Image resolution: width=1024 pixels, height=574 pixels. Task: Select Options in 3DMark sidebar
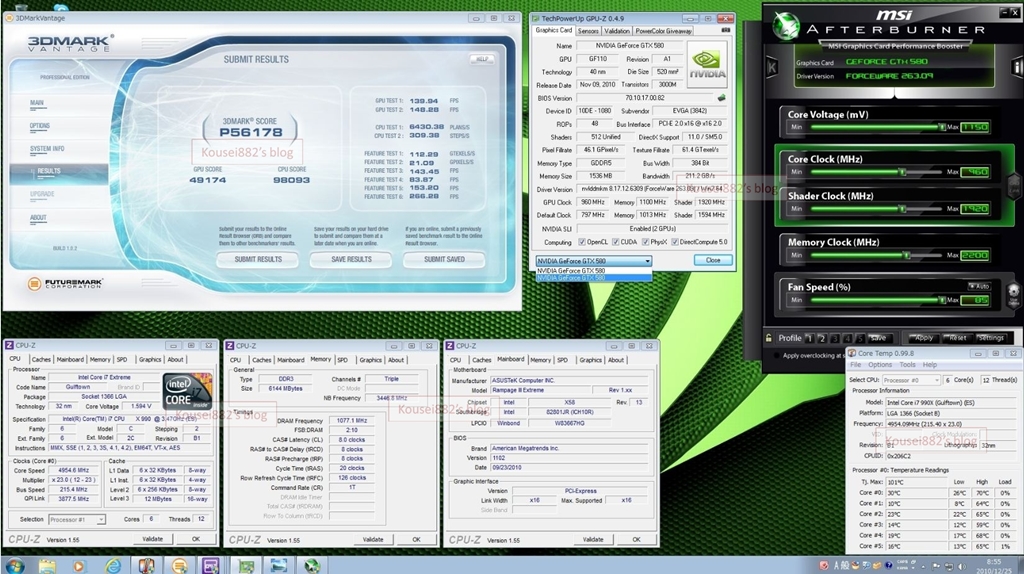[x=39, y=126]
